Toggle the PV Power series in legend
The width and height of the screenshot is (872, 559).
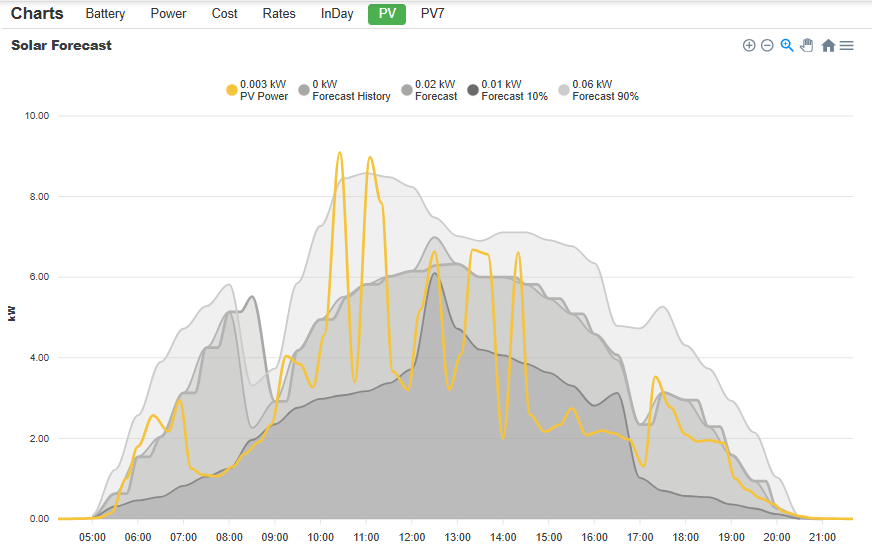click(x=257, y=90)
